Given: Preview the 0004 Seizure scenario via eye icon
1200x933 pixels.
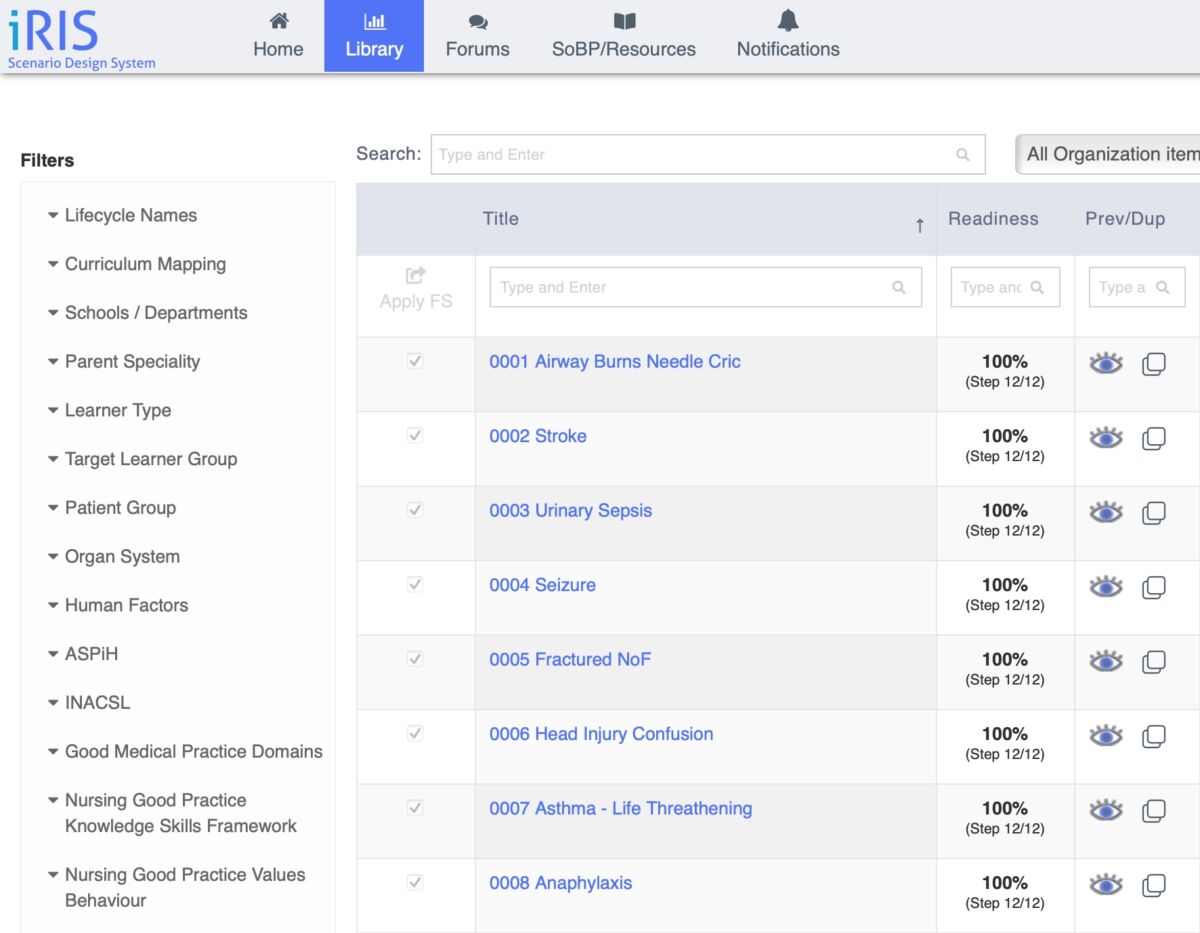Looking at the screenshot, I should (x=1105, y=587).
